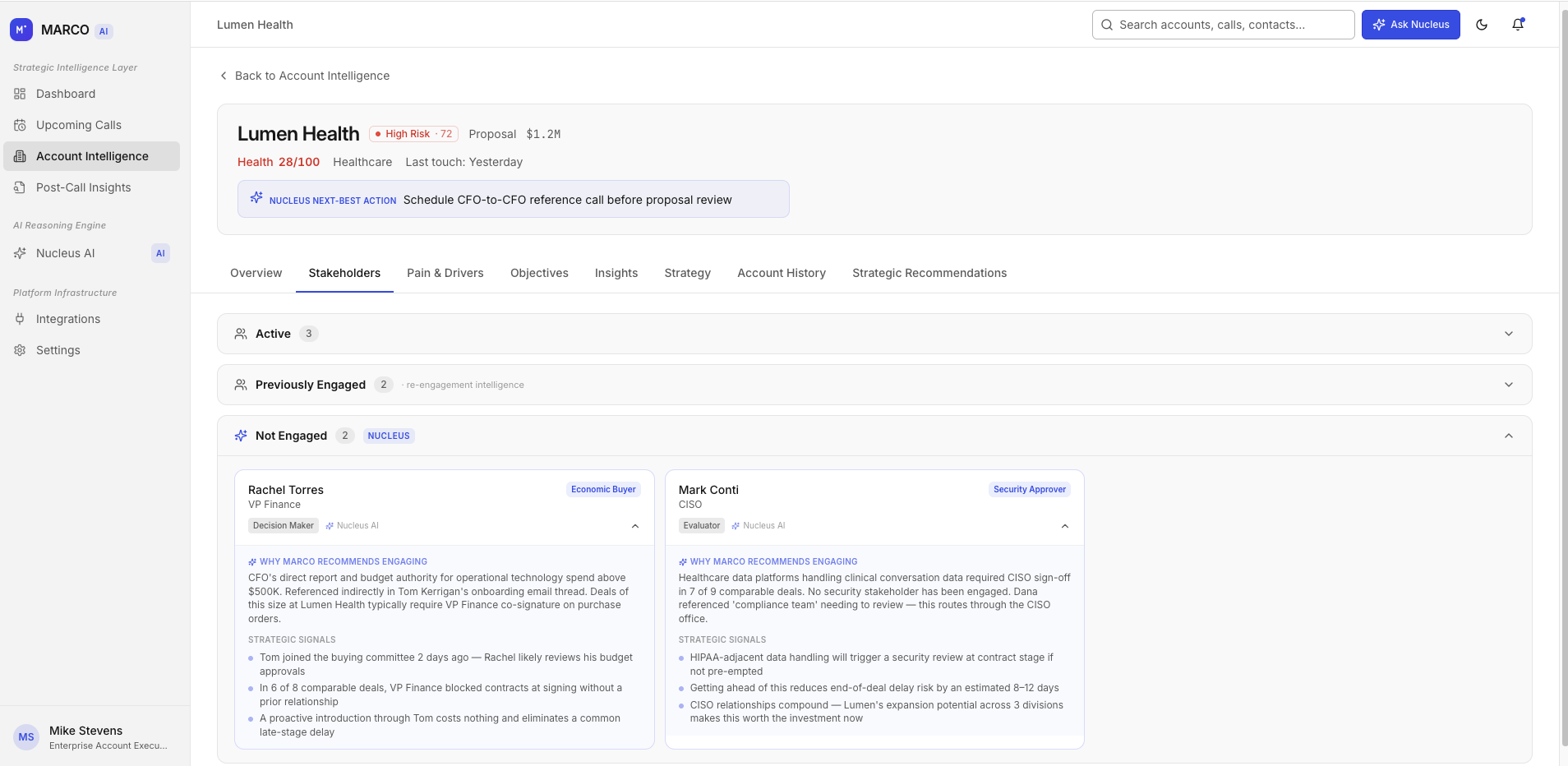Go back to Account Intelligence
Image resolution: width=1568 pixels, height=766 pixels.
[304, 76]
